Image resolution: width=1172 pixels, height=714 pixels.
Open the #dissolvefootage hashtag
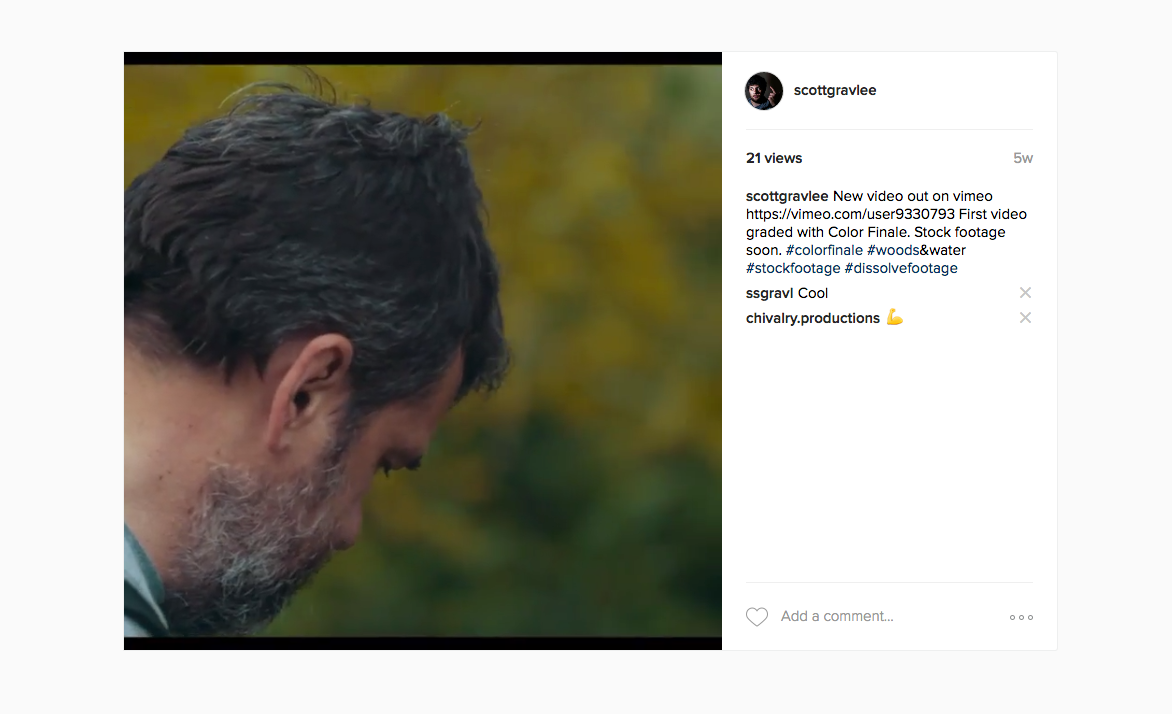901,268
